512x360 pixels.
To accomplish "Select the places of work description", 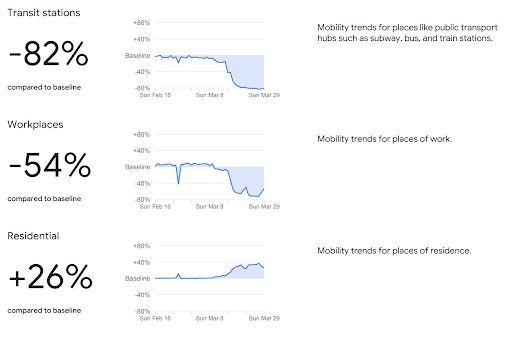I will click(384, 139).
